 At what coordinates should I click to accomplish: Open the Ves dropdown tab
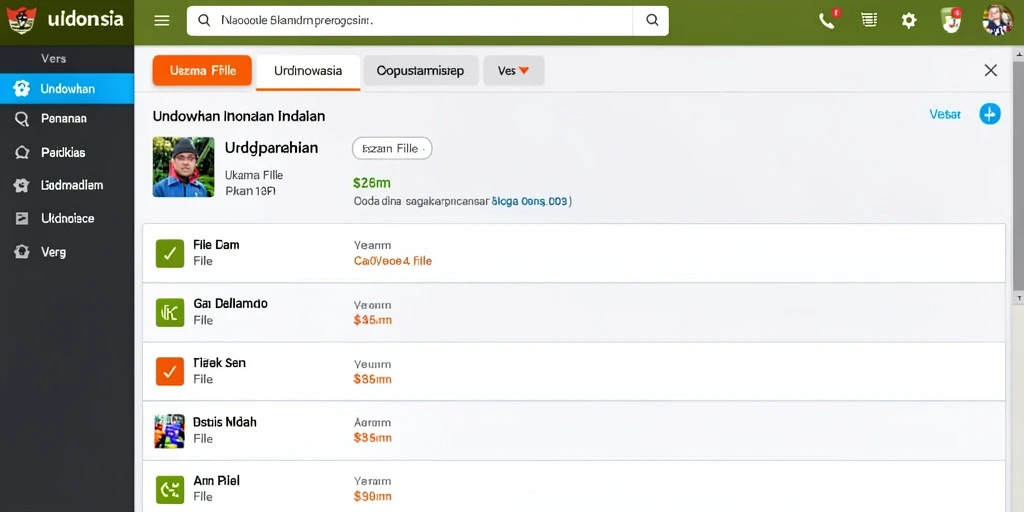[x=513, y=71]
